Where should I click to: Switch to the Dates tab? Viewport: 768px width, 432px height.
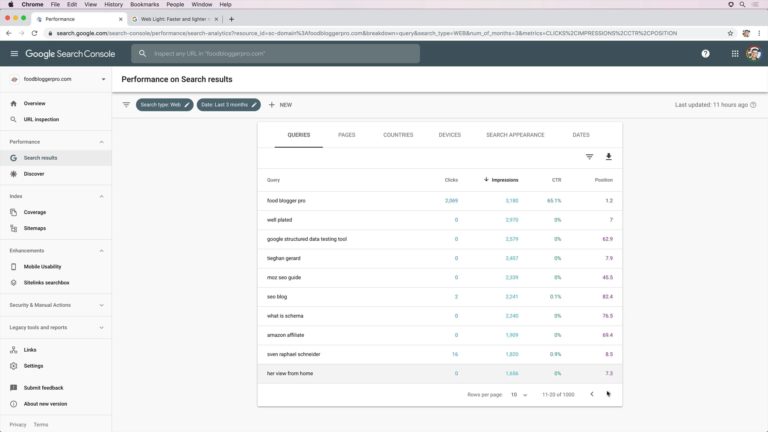pos(581,135)
